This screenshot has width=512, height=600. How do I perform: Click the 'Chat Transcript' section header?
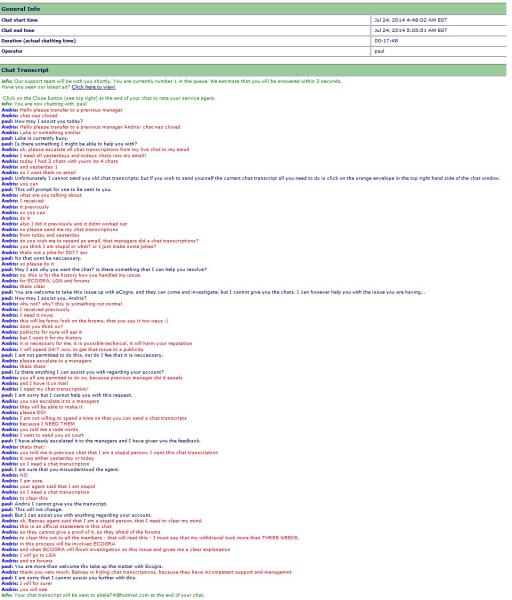click(x=253, y=70)
